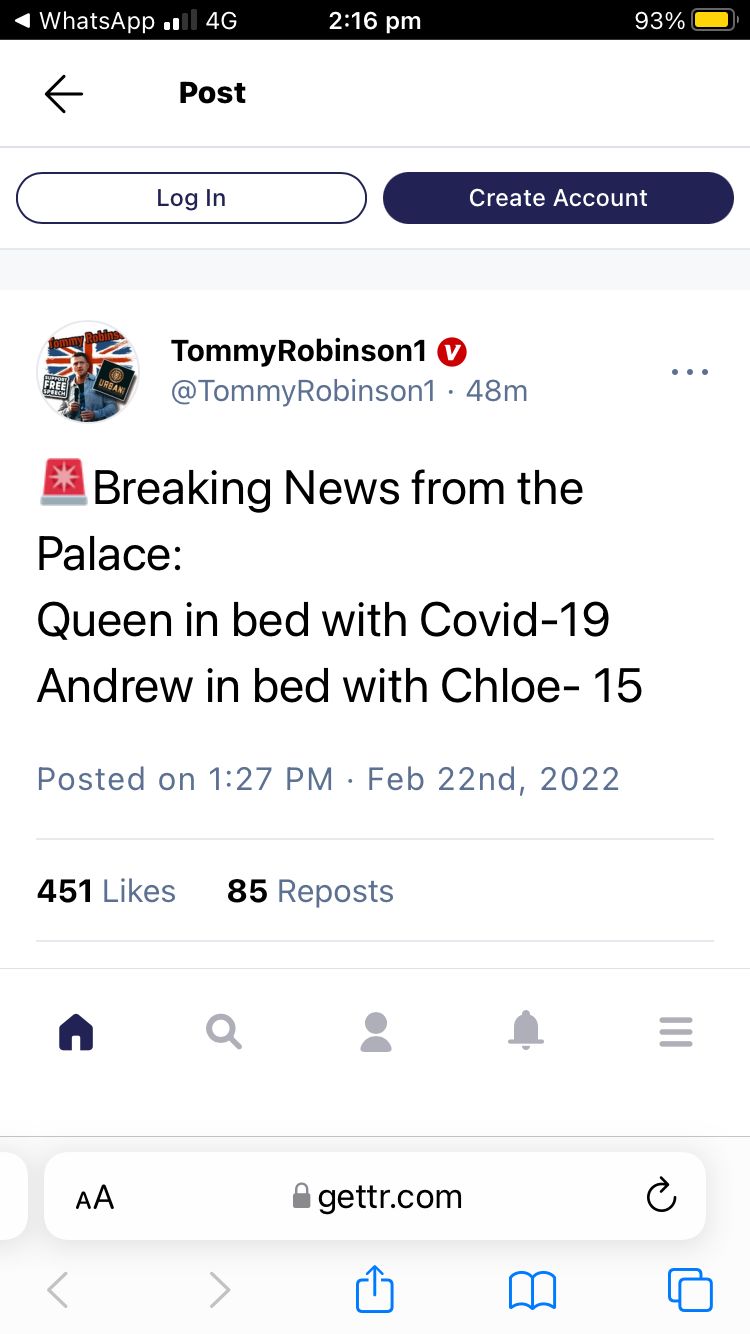Screen dimensions: 750x1334
Task: View the 451 Likes list
Action: (106, 891)
